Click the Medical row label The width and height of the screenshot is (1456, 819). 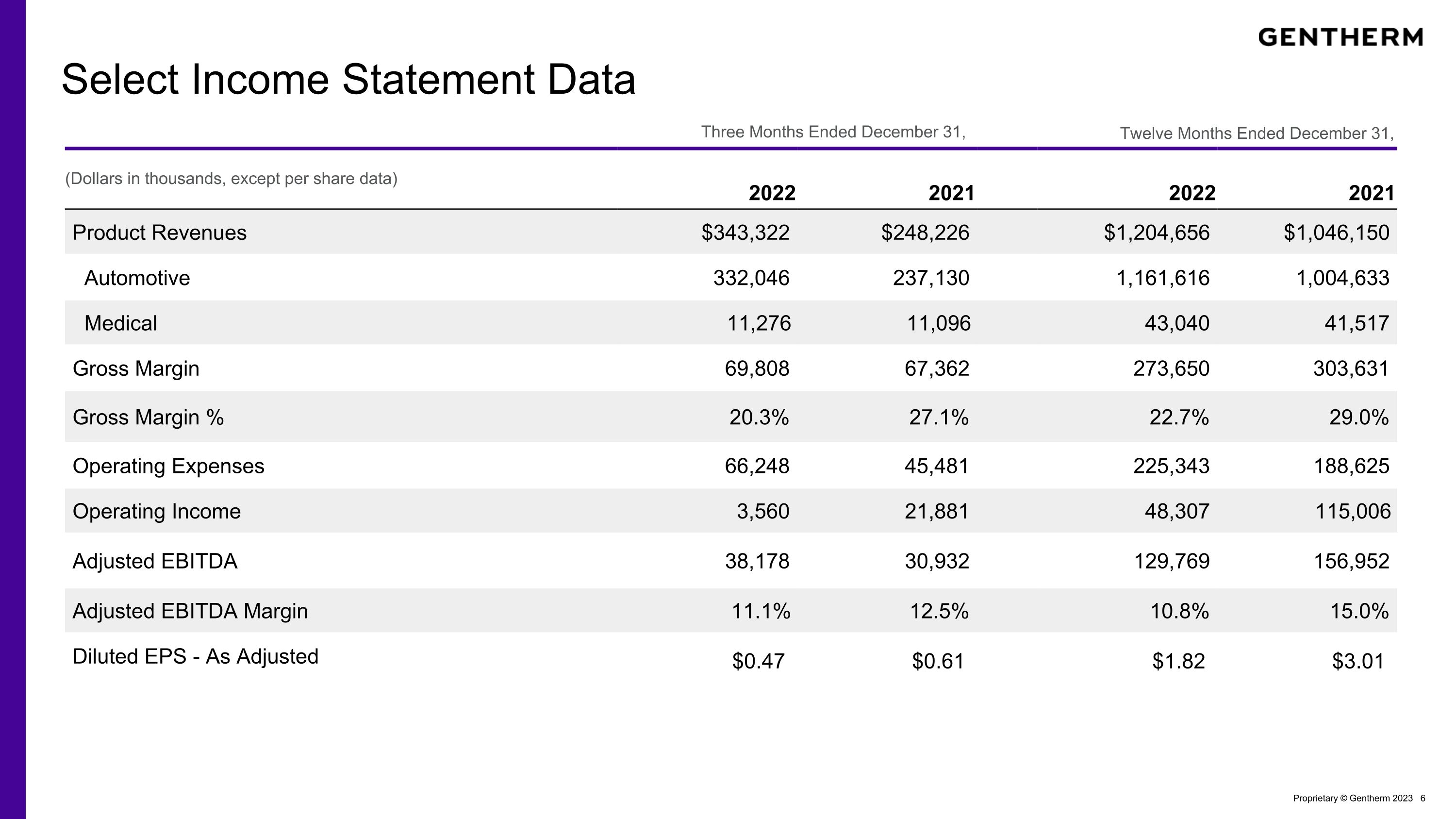(120, 323)
